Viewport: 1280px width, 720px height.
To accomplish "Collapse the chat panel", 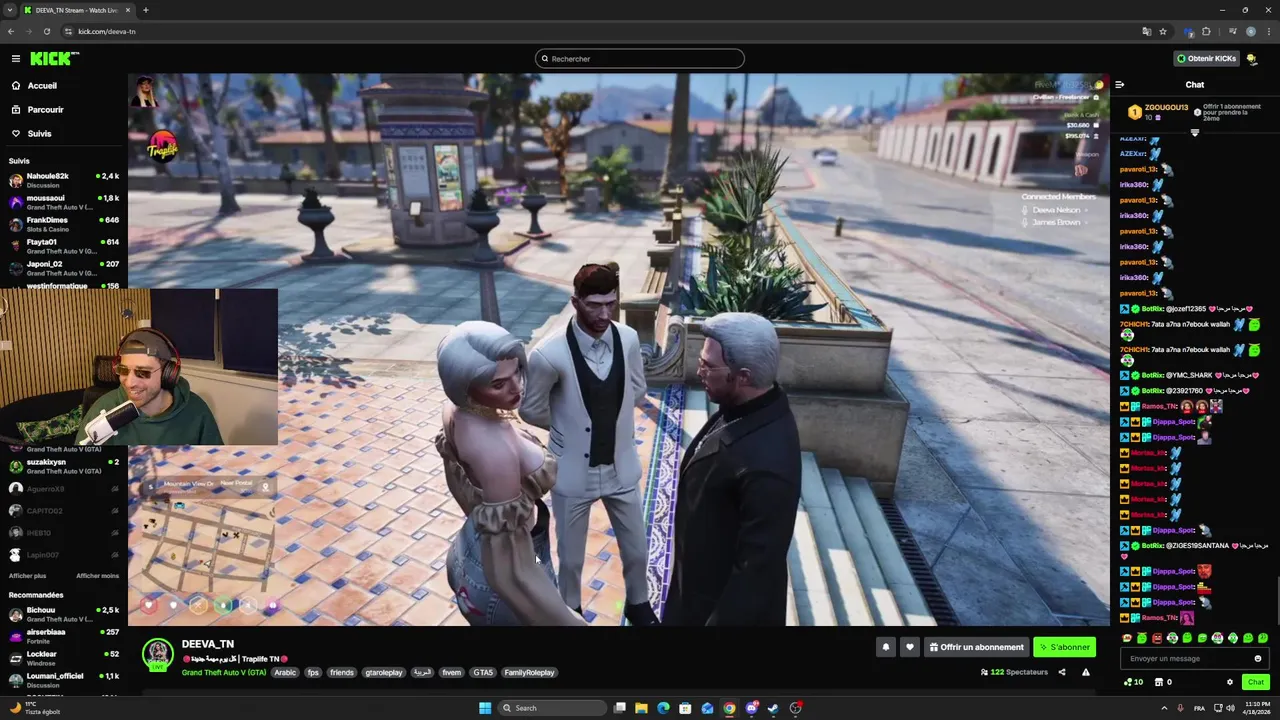I will click(1120, 85).
